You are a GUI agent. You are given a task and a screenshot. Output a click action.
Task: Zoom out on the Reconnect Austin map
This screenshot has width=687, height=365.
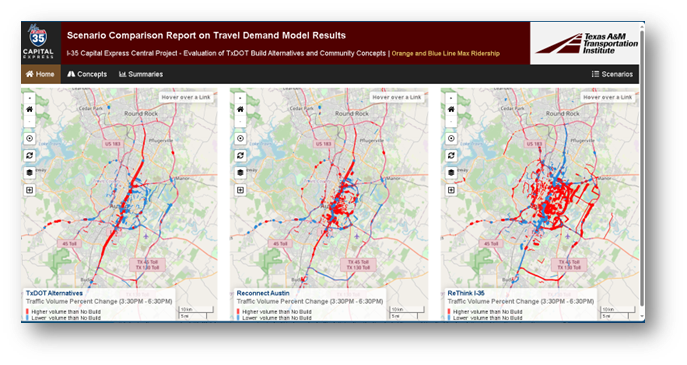point(240,121)
